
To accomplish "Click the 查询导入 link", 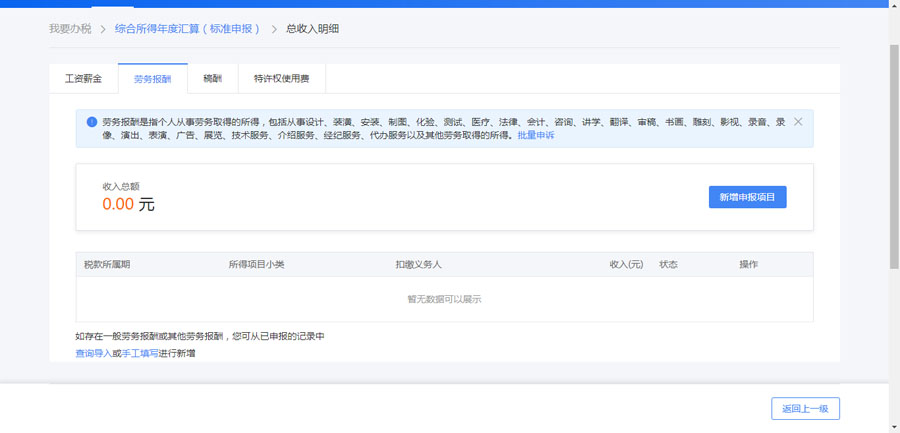I will click(93, 354).
